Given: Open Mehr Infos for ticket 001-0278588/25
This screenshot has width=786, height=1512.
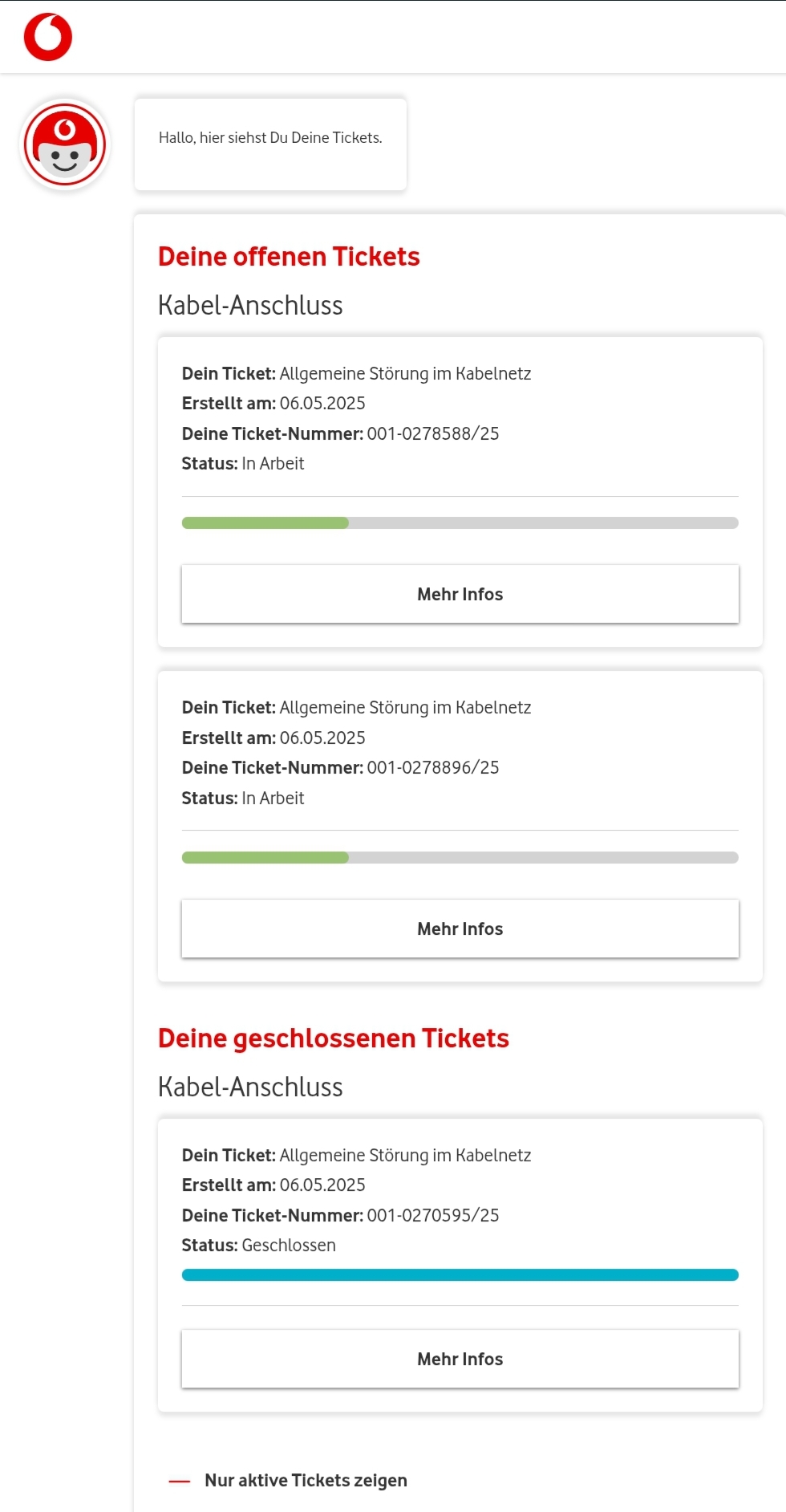Looking at the screenshot, I should [x=460, y=594].
